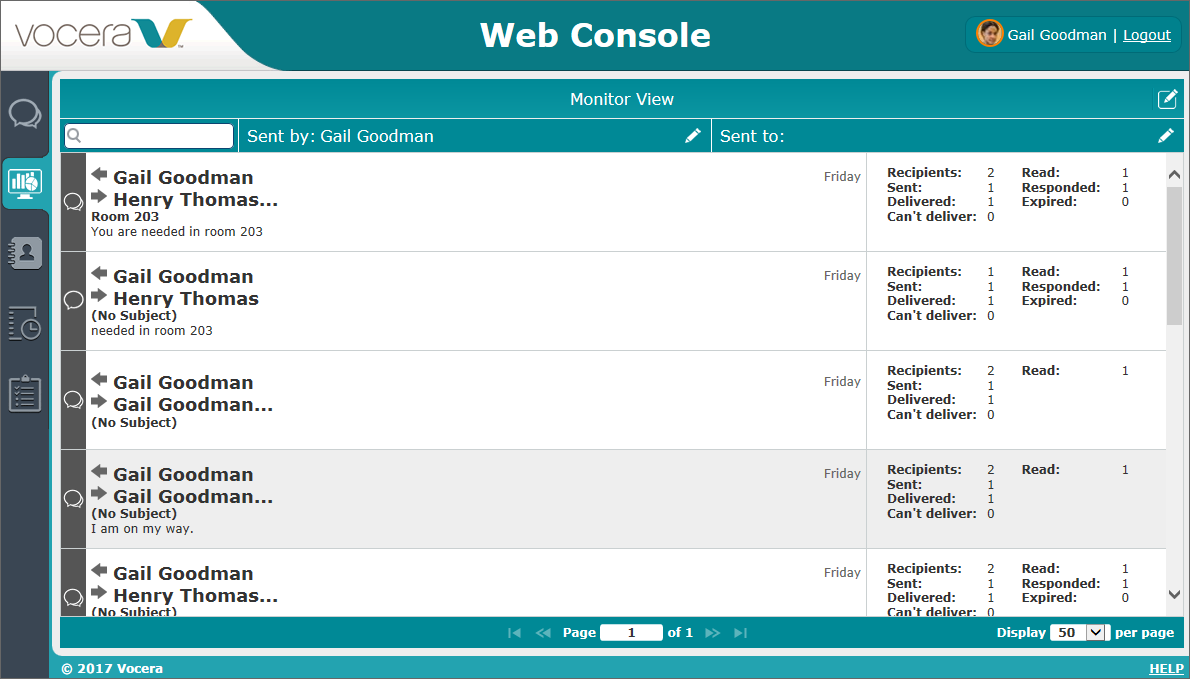This screenshot has height=679, width=1190.
Task: Click 'Henry Thomas...' in the Room 203 message
Action: click(196, 200)
